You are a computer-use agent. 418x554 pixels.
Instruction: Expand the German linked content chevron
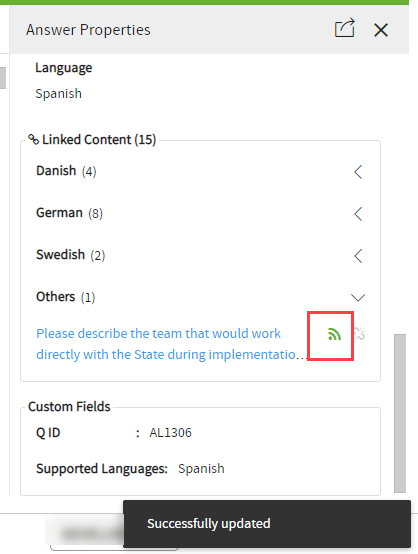pos(358,214)
